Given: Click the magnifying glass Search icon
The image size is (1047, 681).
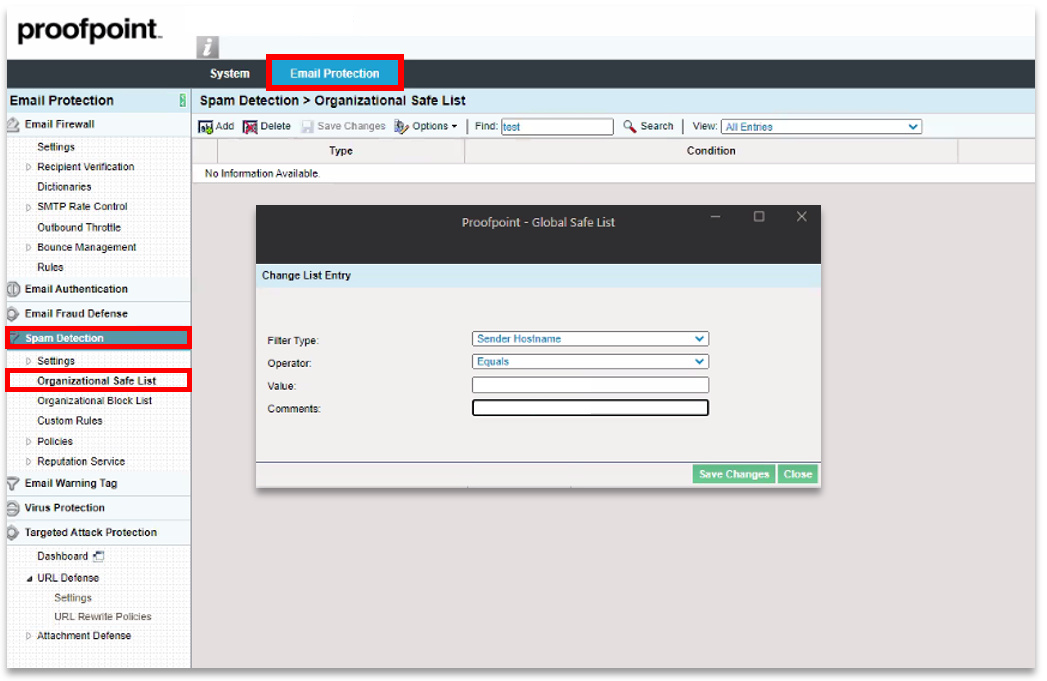Looking at the screenshot, I should (628, 126).
